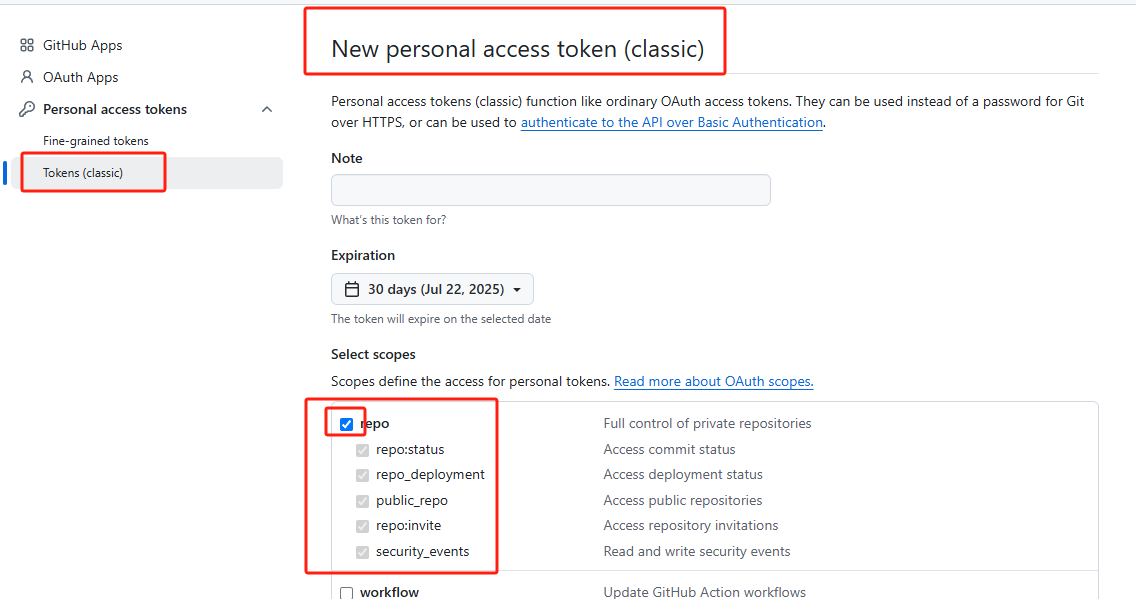
Task: Collapse the Personal access tokens section chevron
Action: tap(267, 109)
